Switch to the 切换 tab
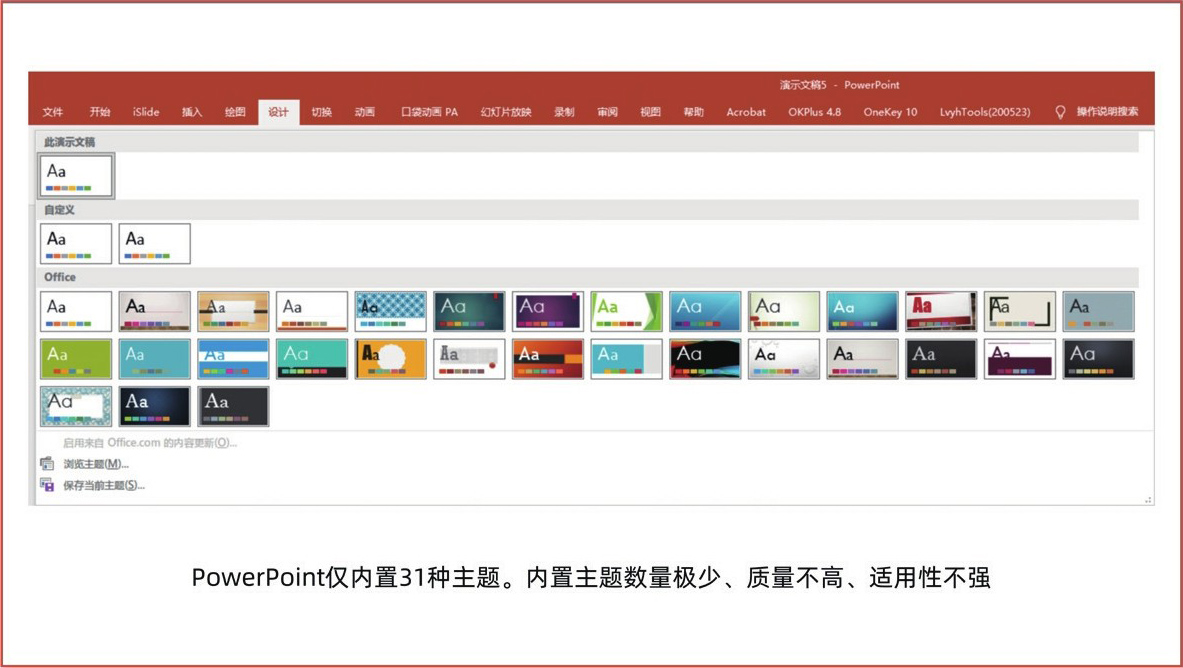 click(321, 112)
